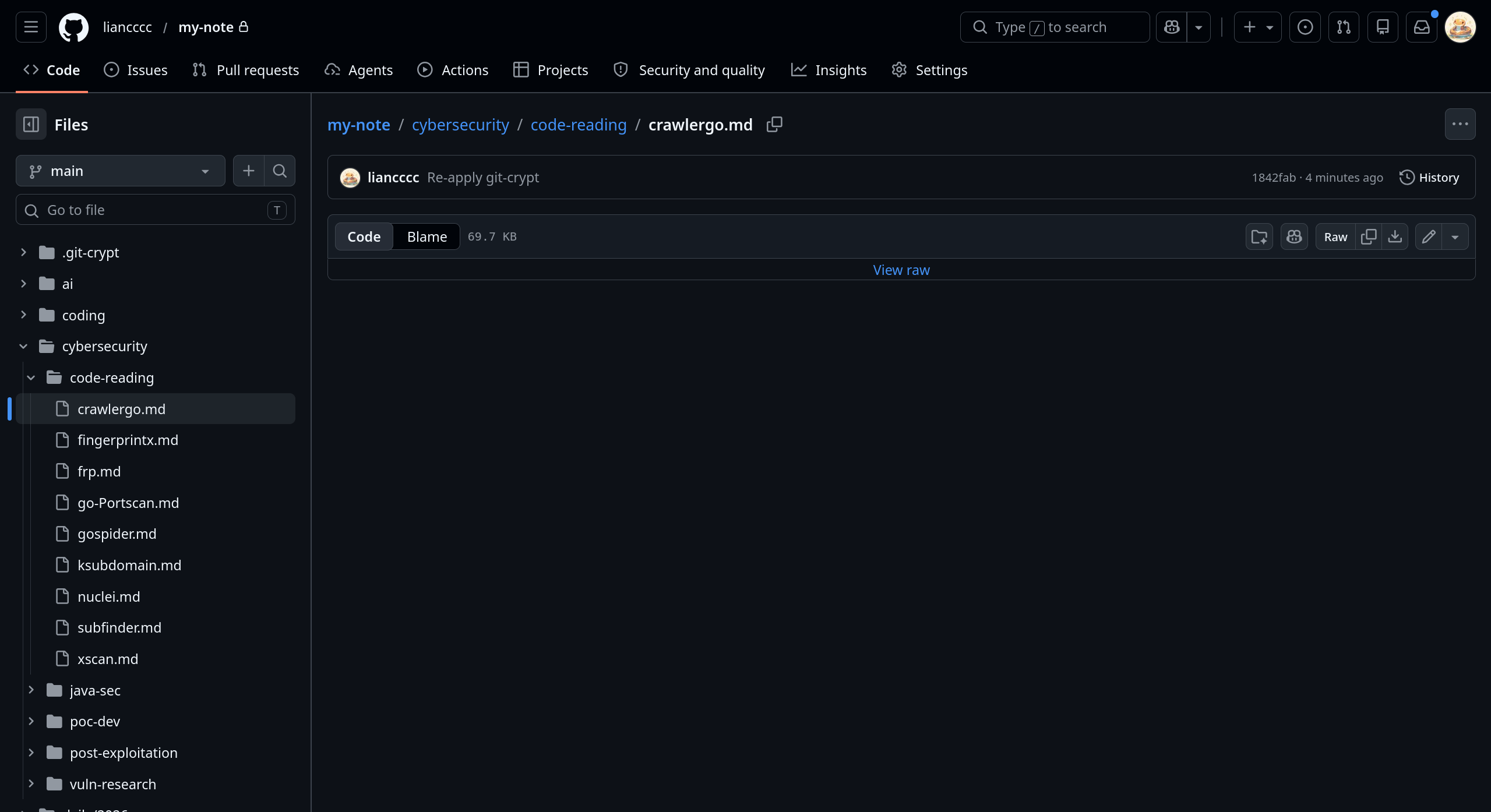This screenshot has width=1491, height=812.
Task: Open the create new plus menu
Action: click(x=1257, y=27)
